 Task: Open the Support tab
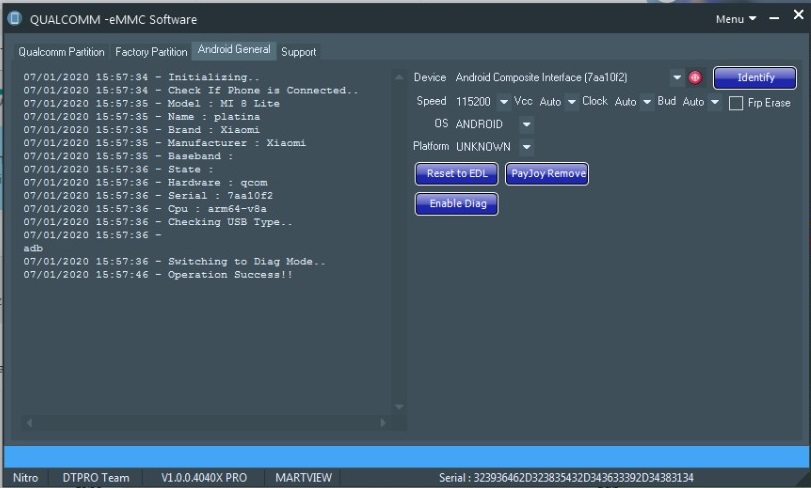coord(298,52)
